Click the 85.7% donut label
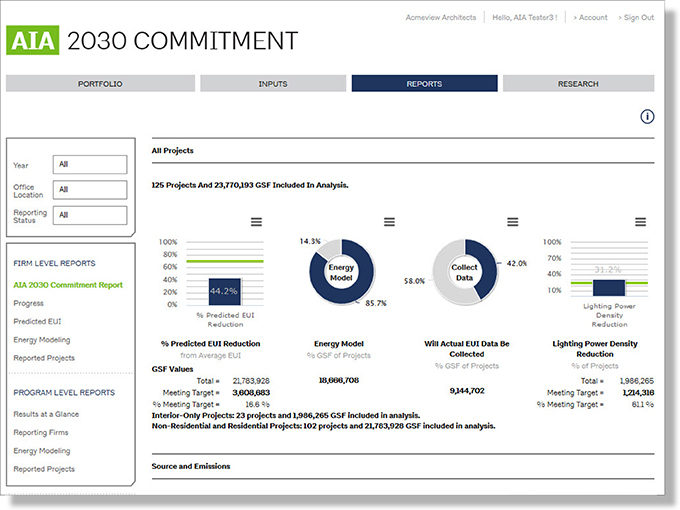This screenshot has height=510, width=680. pyautogui.click(x=376, y=303)
